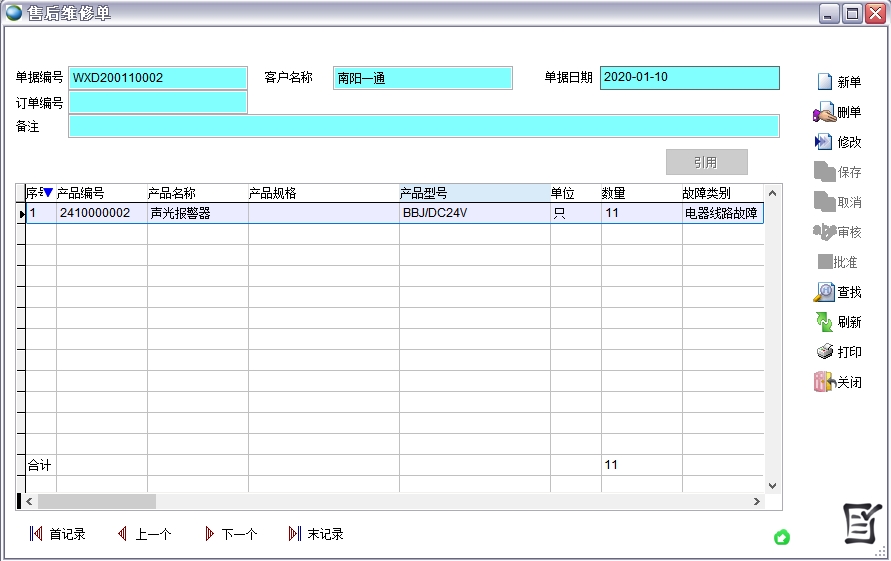
Task: Click the small green status icon
Action: coord(782,538)
